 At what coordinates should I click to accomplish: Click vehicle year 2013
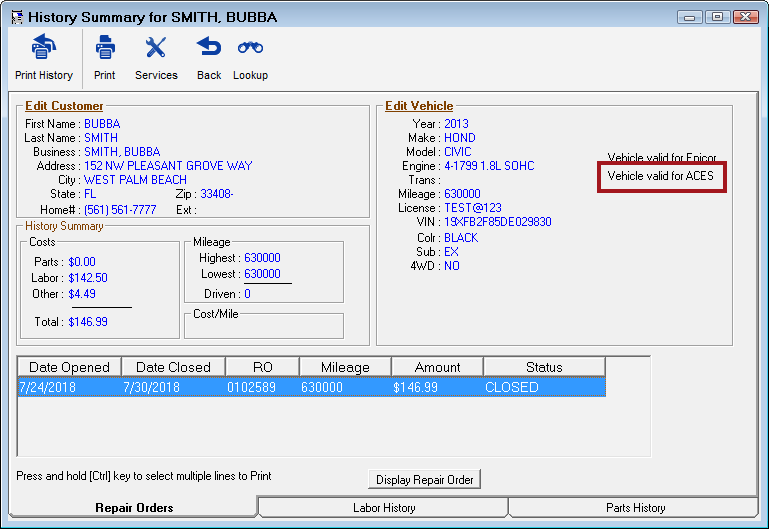click(456, 124)
